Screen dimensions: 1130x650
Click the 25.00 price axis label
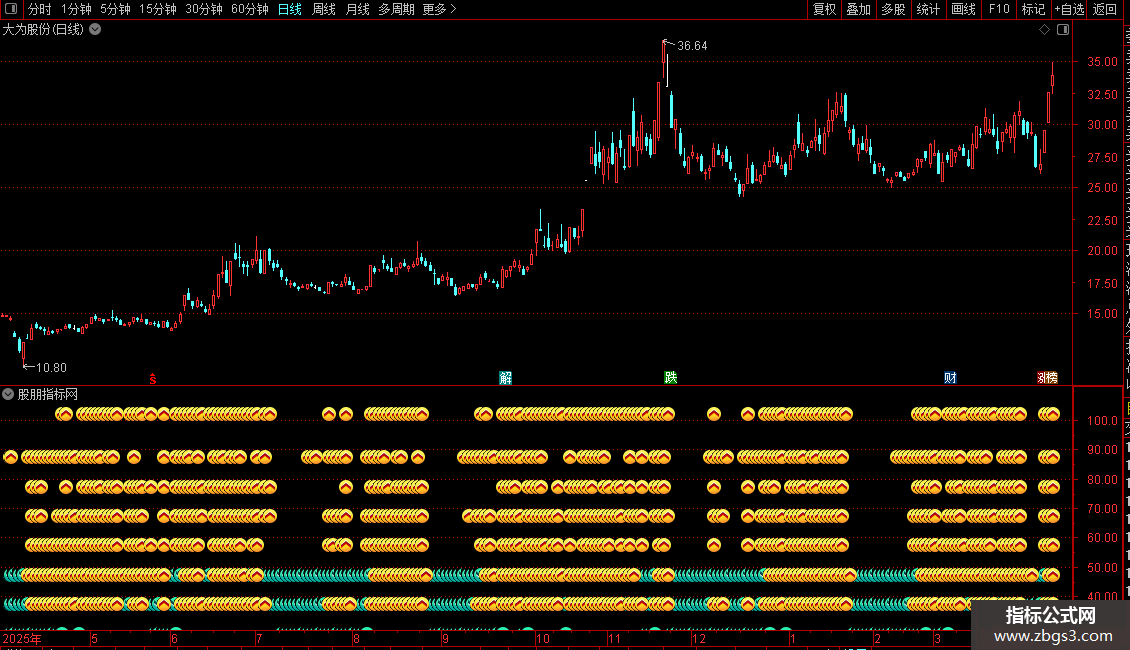point(1102,188)
